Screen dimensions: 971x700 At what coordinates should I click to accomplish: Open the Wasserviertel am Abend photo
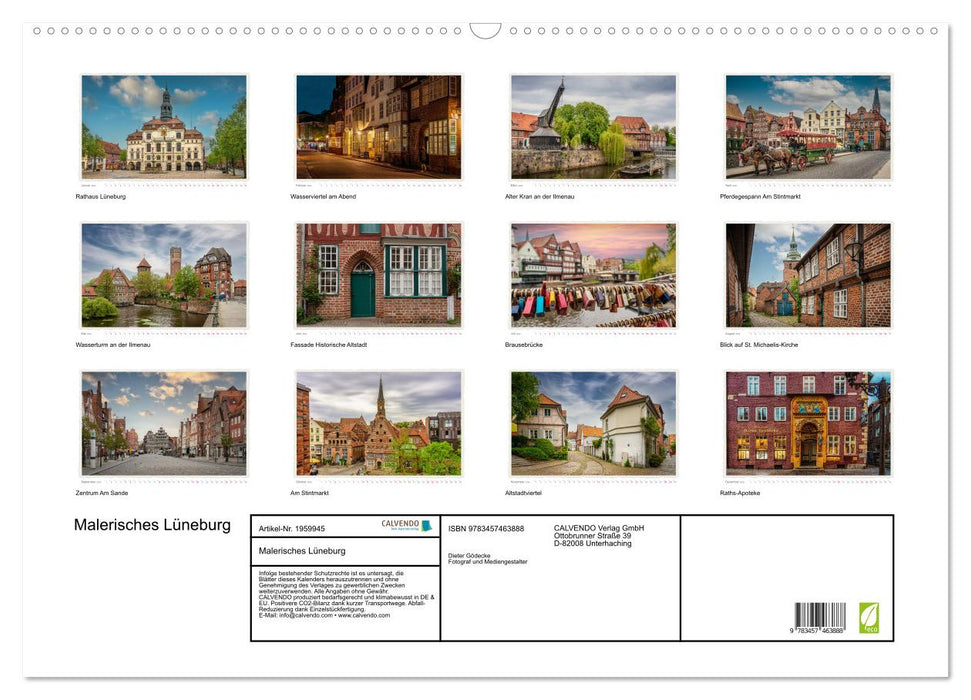(x=377, y=126)
